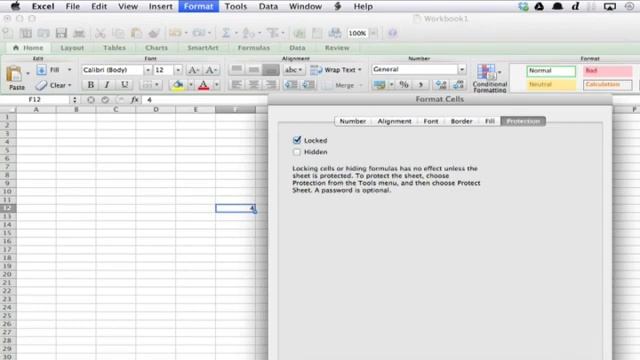The height and width of the screenshot is (360, 640).
Task: Switch to the Number tab in Format Cells
Action: 353,121
